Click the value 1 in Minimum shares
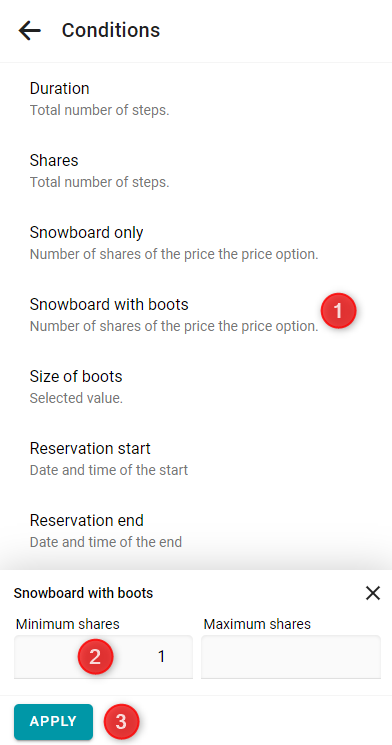392x745 pixels. tap(161, 657)
